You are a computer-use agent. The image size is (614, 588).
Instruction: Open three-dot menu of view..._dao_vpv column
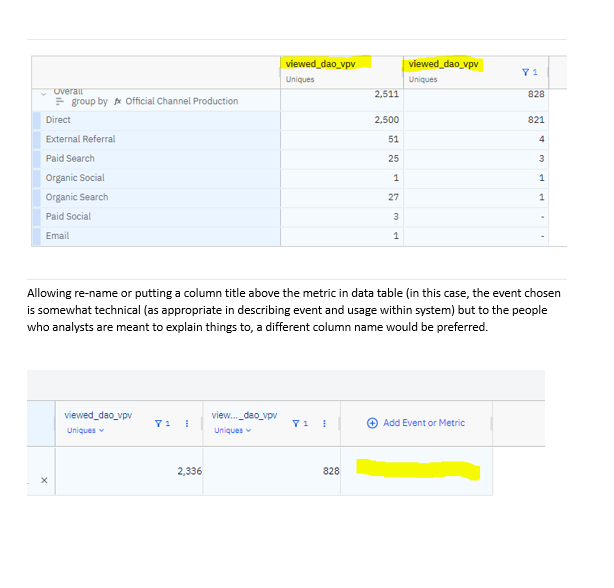click(324, 424)
